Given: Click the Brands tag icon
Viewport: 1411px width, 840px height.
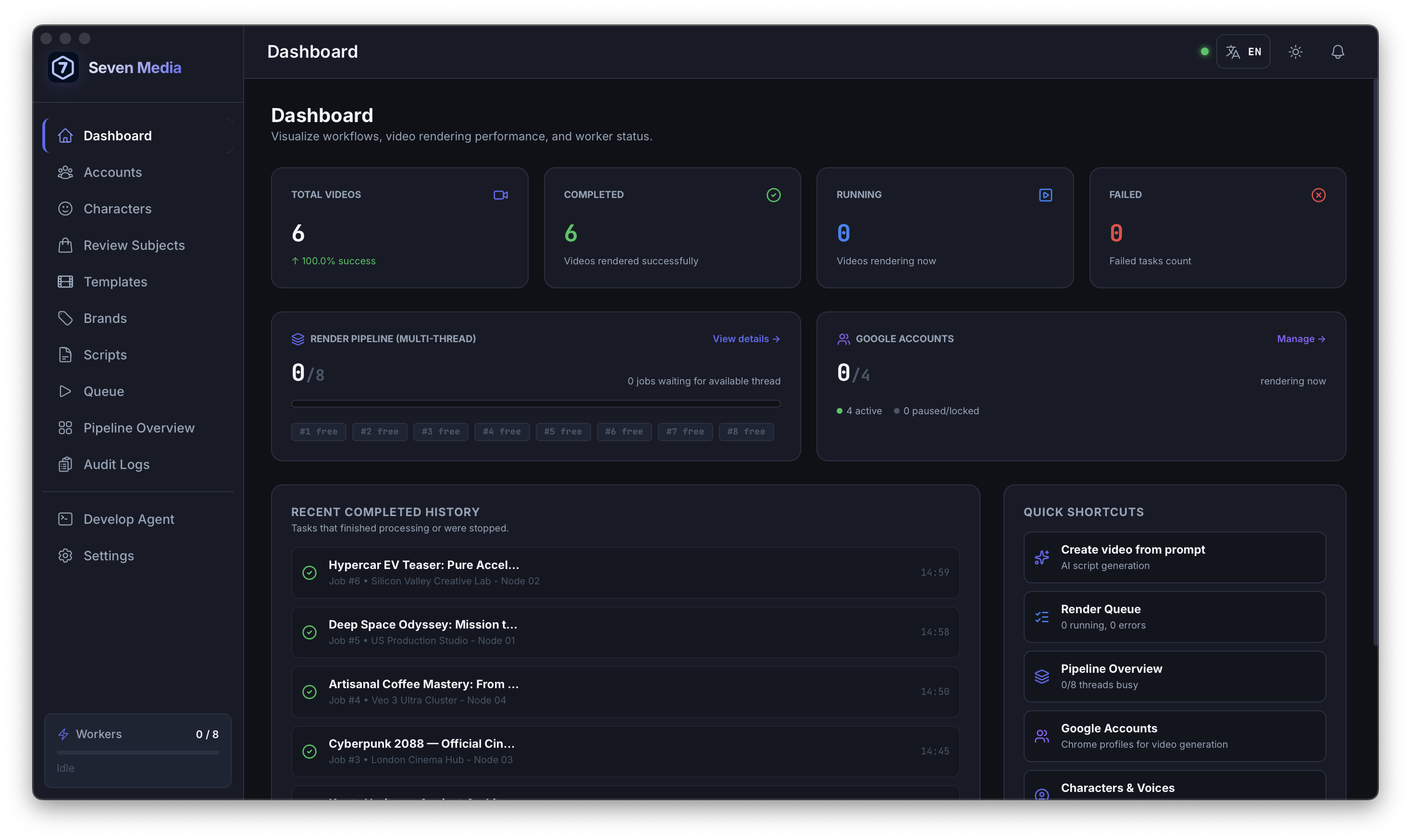Looking at the screenshot, I should [65, 318].
